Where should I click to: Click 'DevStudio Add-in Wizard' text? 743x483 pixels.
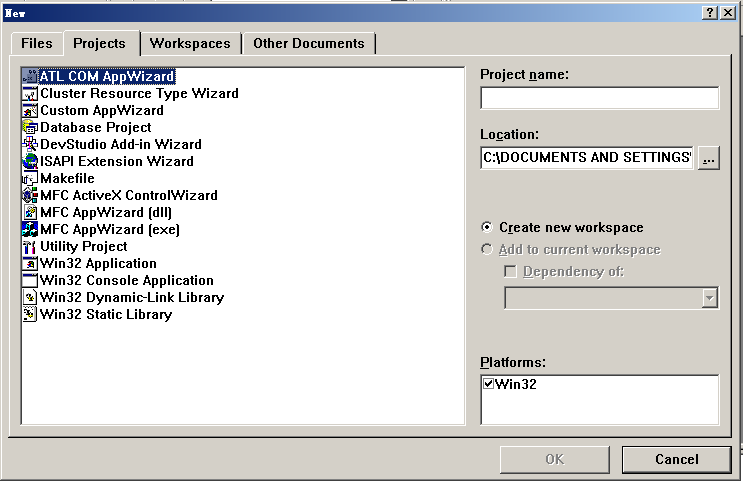pos(121,145)
